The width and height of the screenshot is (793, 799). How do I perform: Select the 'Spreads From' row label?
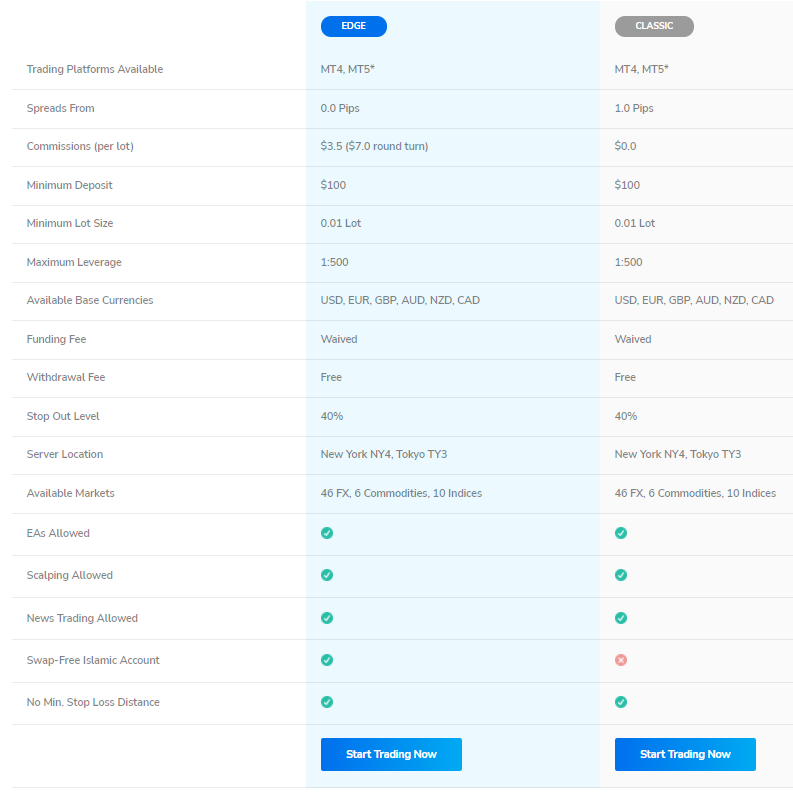[x=60, y=108]
